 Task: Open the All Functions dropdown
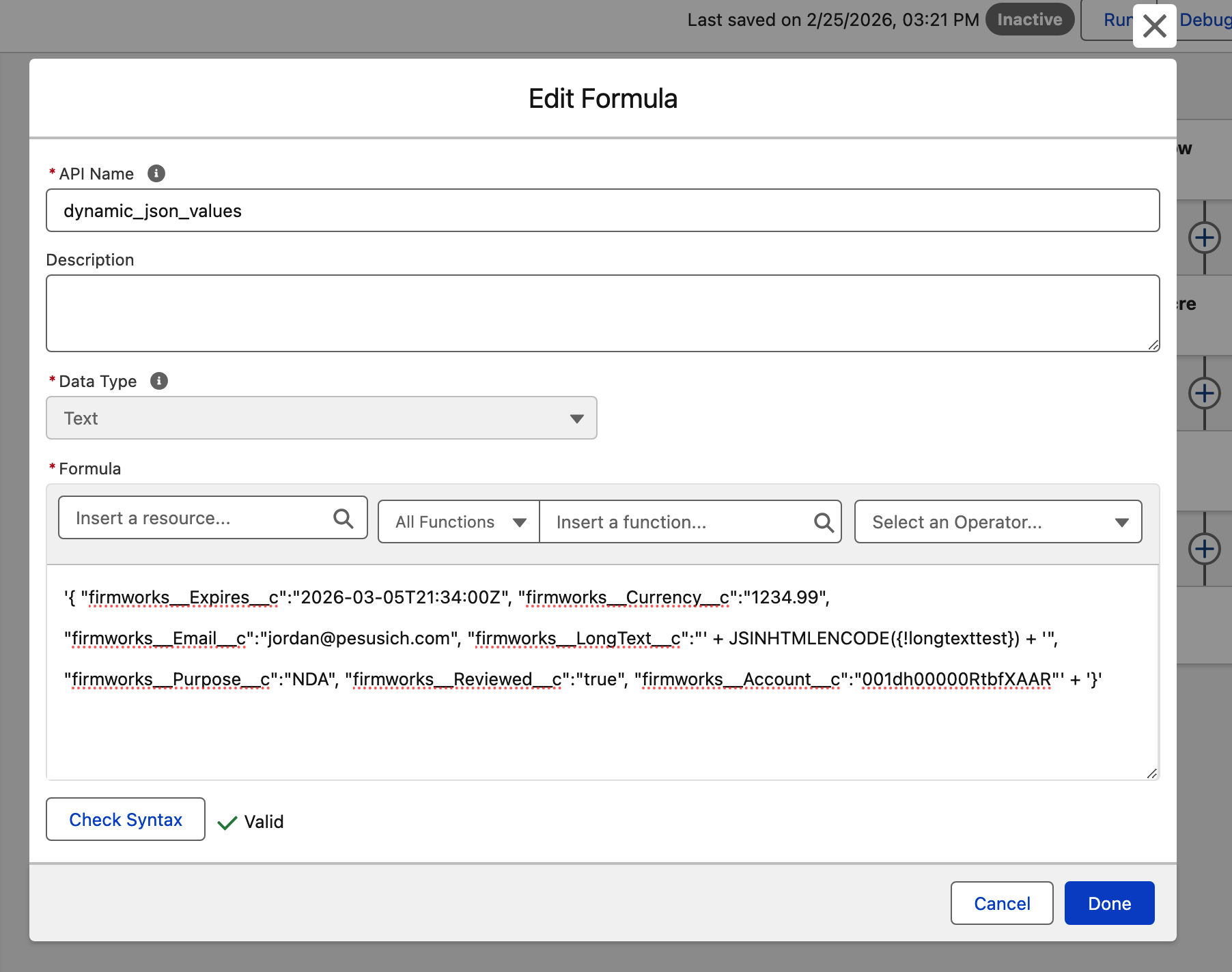click(457, 521)
